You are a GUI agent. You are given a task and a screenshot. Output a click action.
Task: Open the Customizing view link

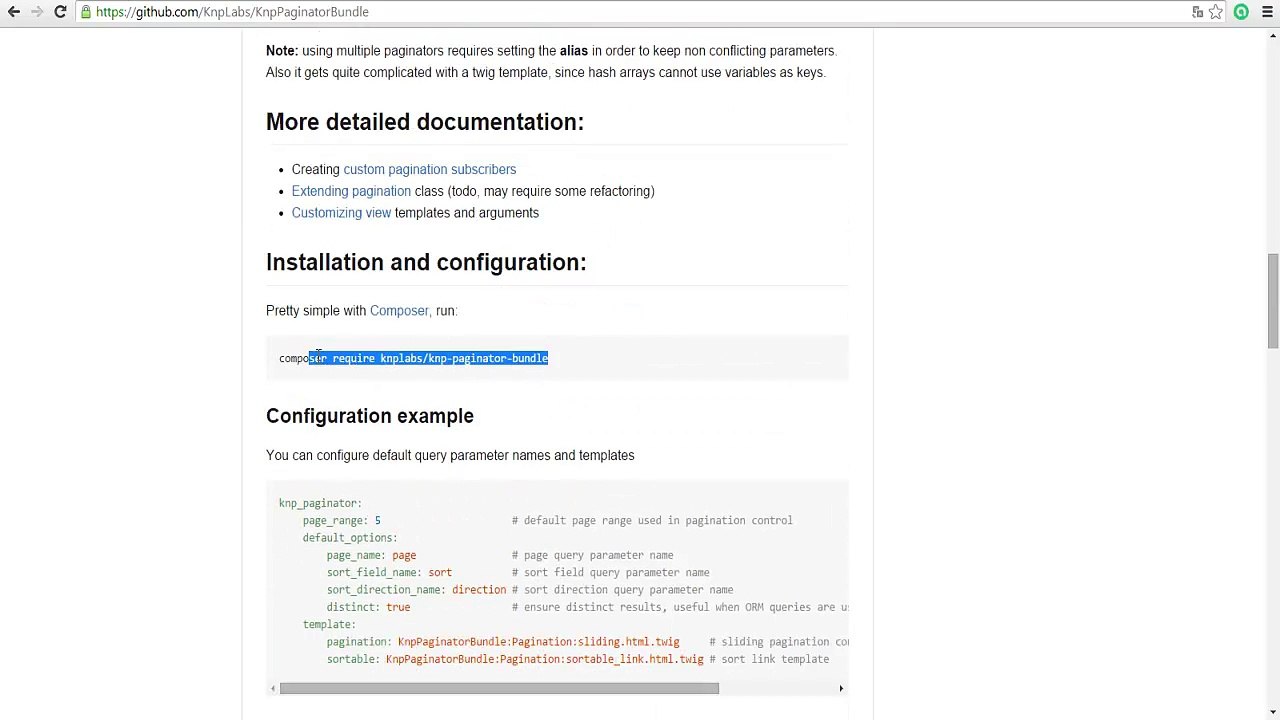pos(341,213)
